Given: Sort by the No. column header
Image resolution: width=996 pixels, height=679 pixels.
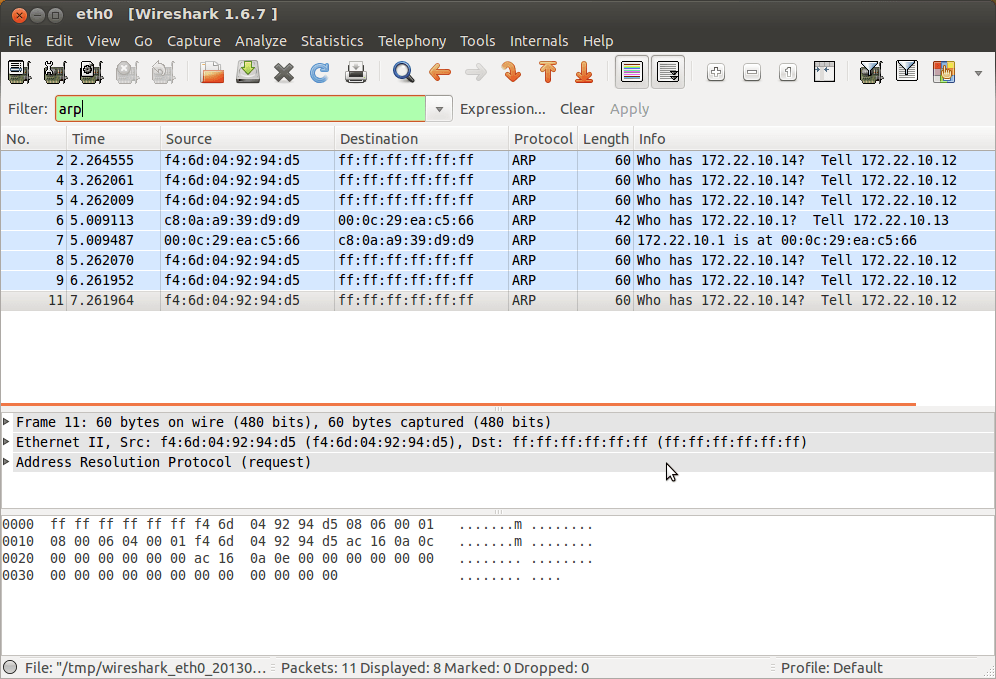Looking at the screenshot, I should pos(33,138).
